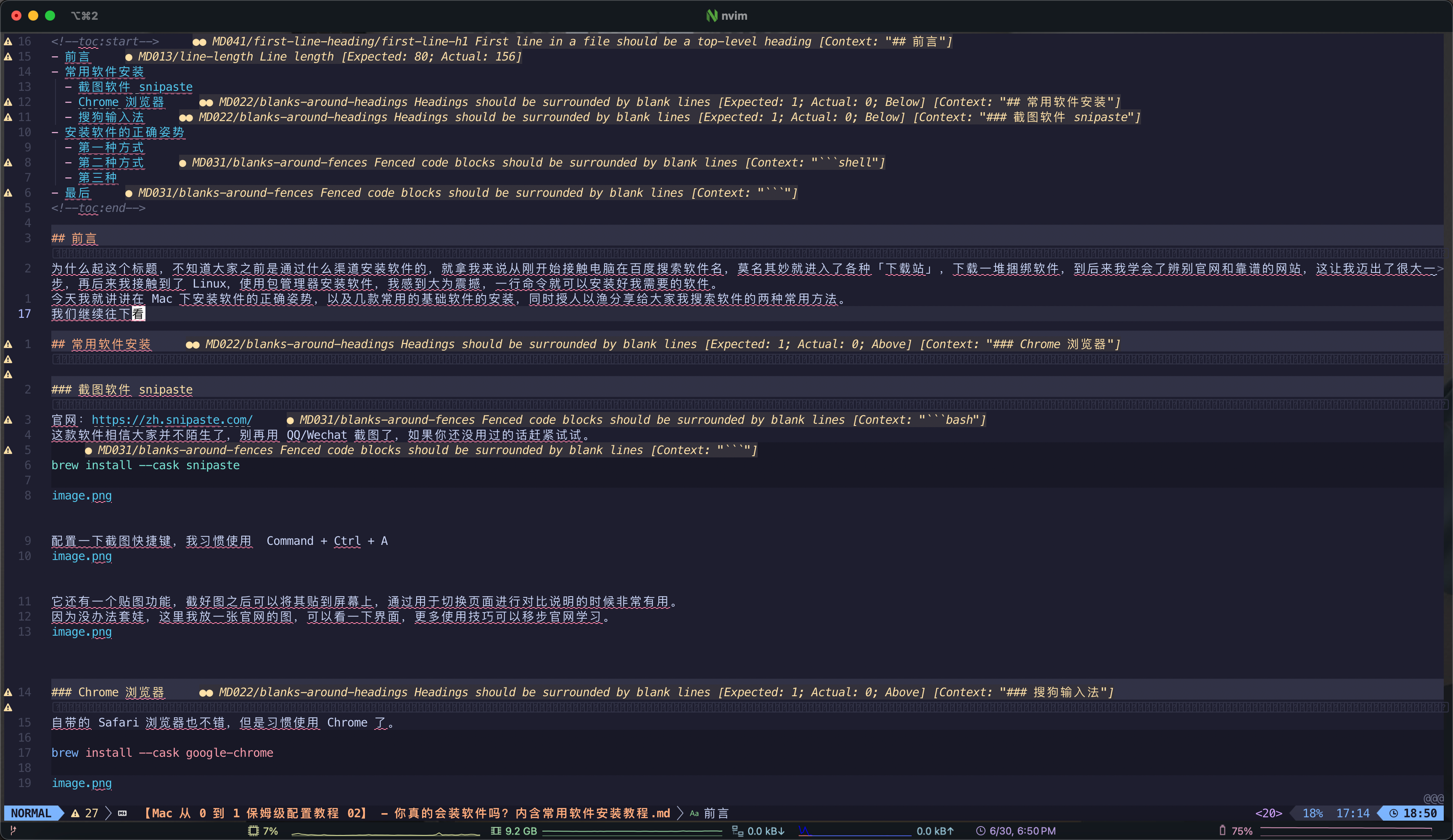Open the image.png link on line 19
Image resolution: width=1453 pixels, height=840 pixels.
click(x=82, y=783)
